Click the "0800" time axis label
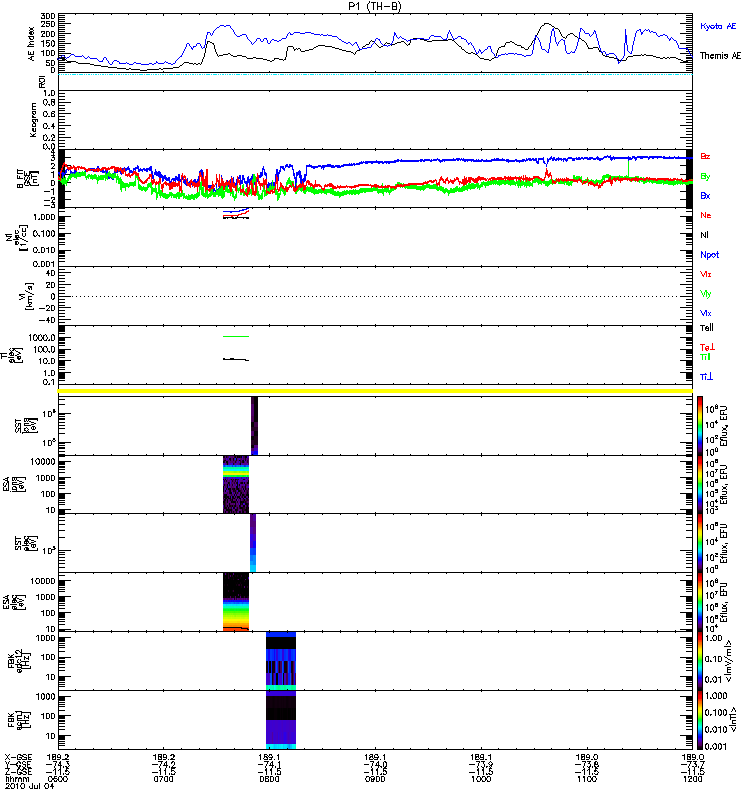Viewport: 750px width, 800px height. [269, 779]
